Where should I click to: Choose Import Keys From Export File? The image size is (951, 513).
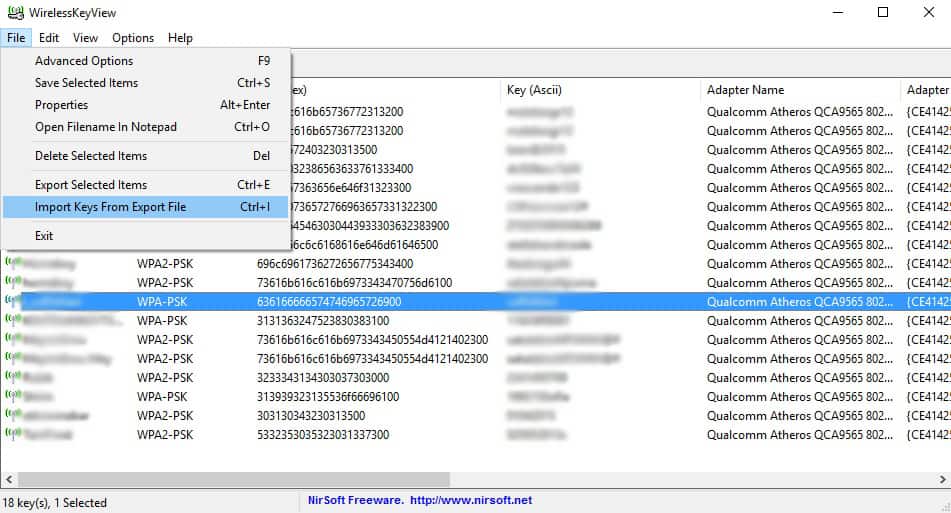[x=146, y=207]
